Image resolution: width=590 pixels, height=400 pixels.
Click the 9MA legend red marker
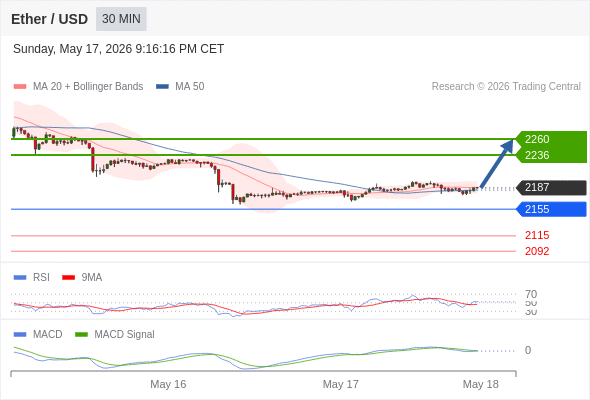click(68, 278)
